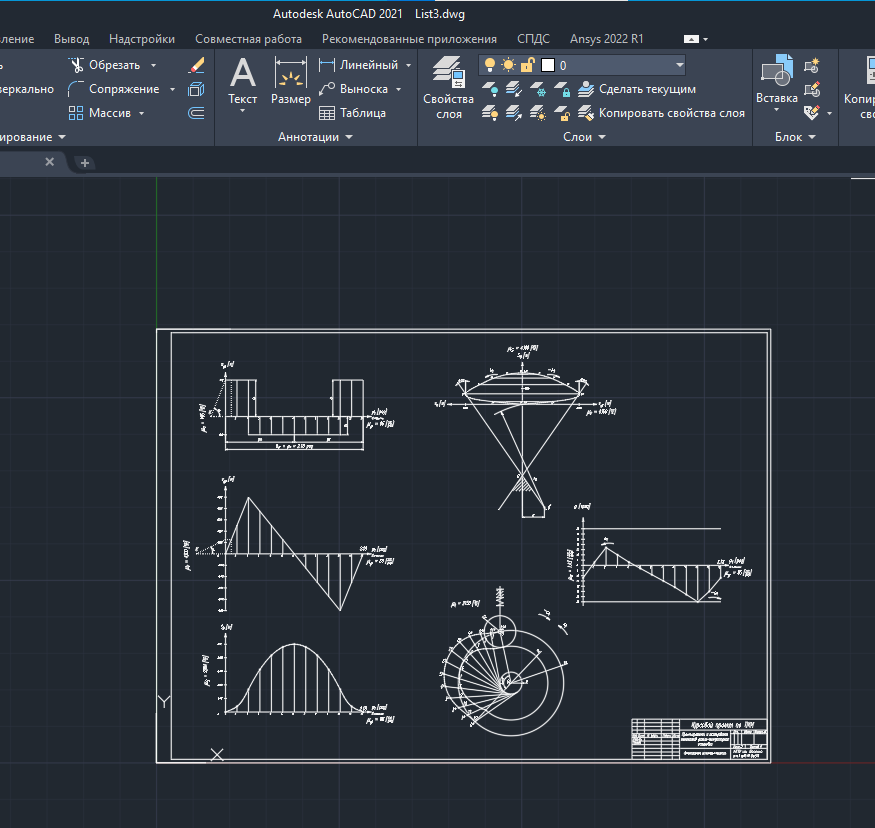Switch to the СПДС ribbon tab

coord(533,39)
